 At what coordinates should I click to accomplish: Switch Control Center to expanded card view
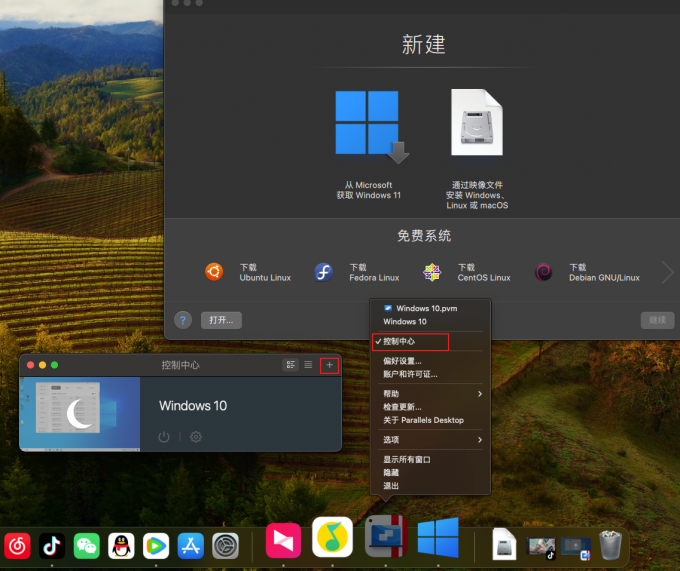tap(291, 365)
